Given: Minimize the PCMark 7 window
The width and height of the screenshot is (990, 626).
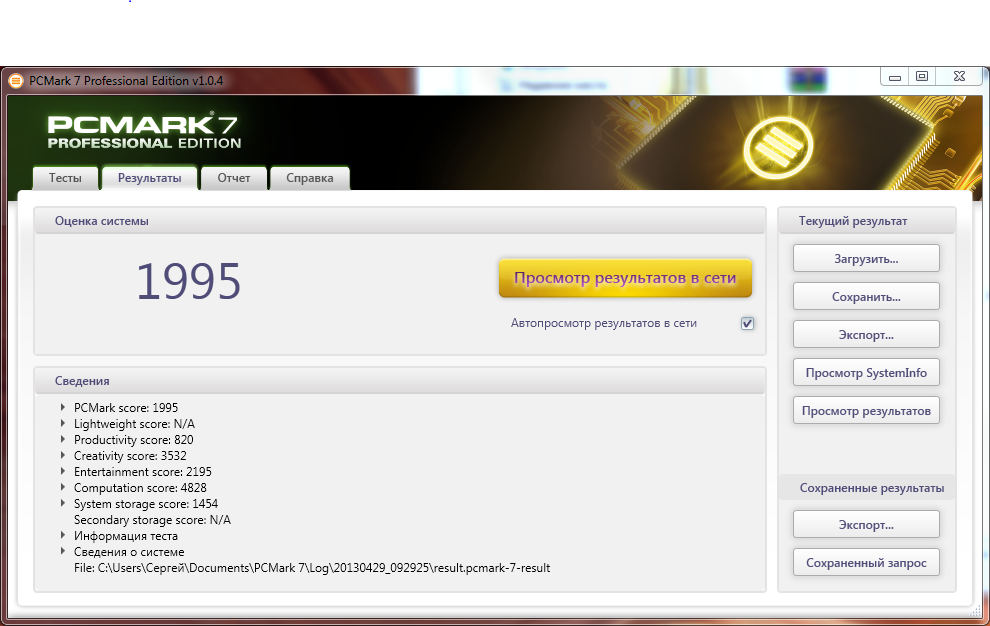Looking at the screenshot, I should [895, 77].
